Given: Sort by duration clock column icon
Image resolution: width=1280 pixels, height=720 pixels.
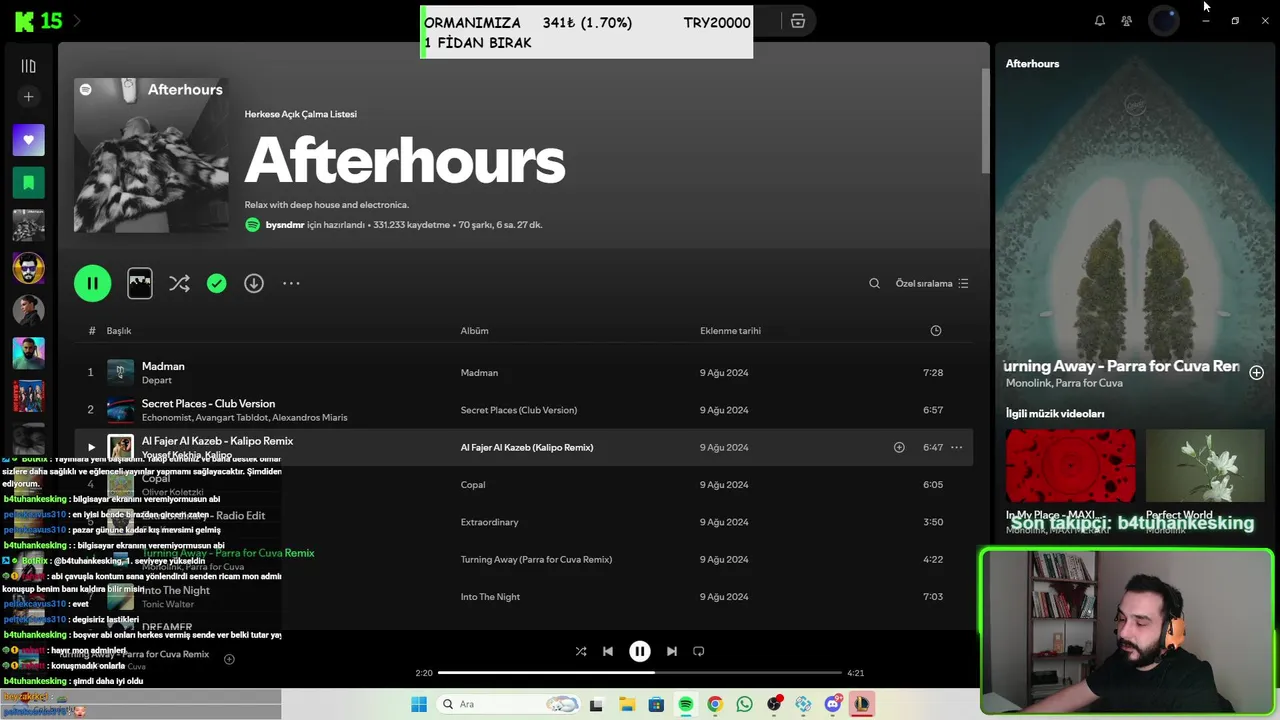Looking at the screenshot, I should pos(936,331).
